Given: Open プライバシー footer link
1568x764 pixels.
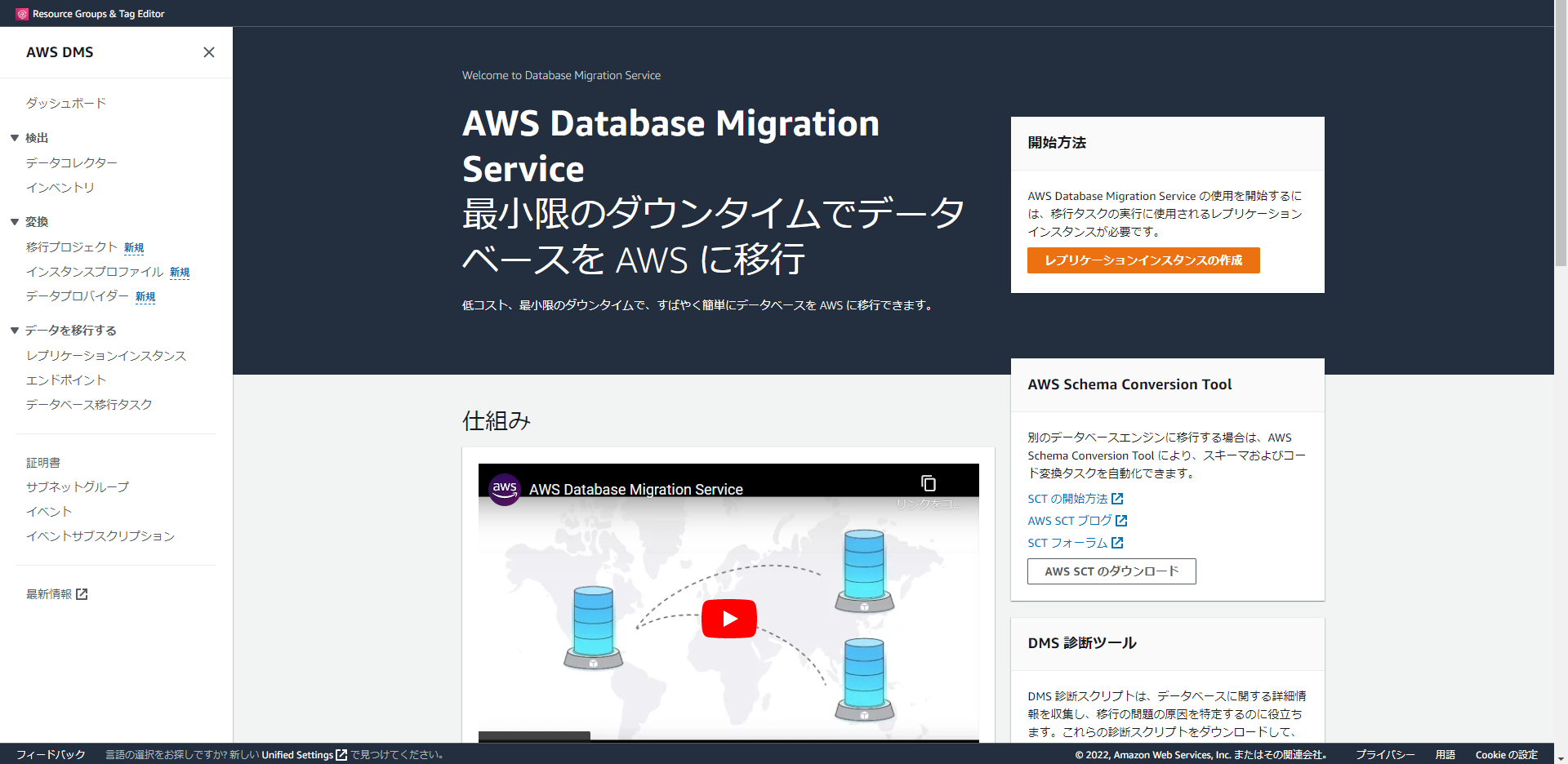Looking at the screenshot, I should 1385,755.
